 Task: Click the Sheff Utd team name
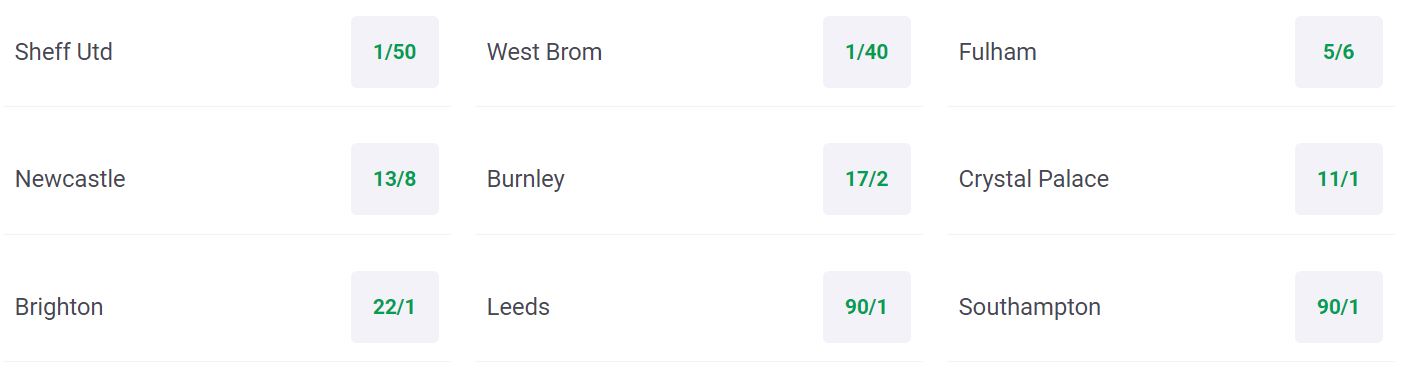pos(64,52)
